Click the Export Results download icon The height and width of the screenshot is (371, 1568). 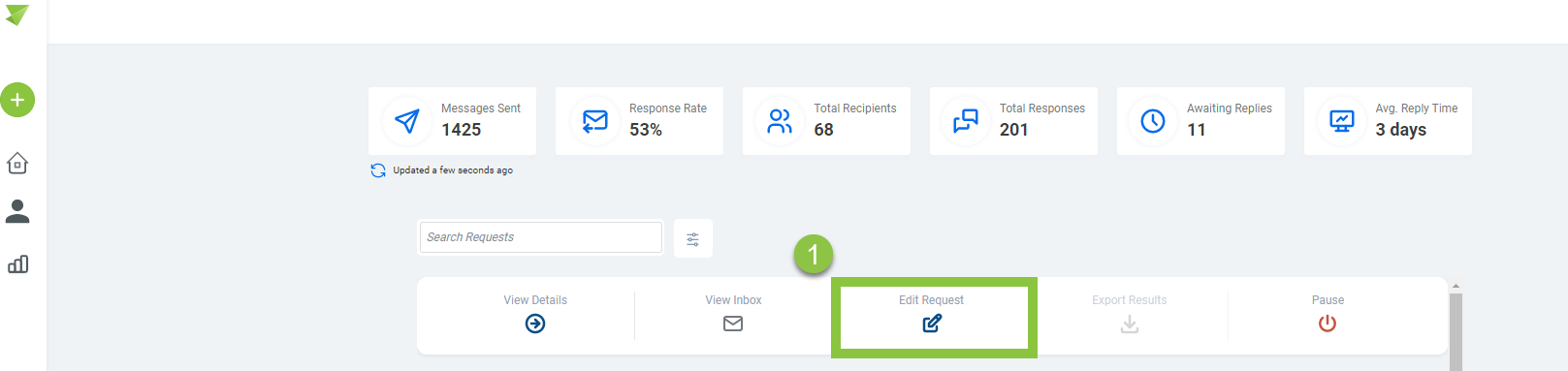pyautogui.click(x=1130, y=324)
